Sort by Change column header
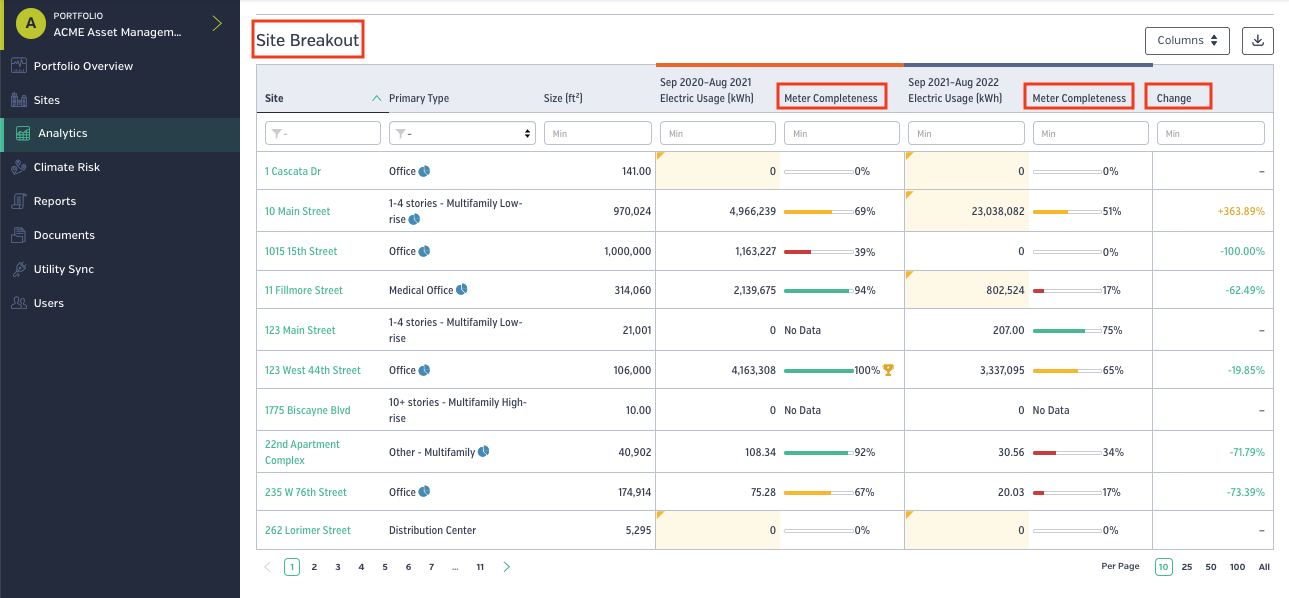 [x=1174, y=99]
